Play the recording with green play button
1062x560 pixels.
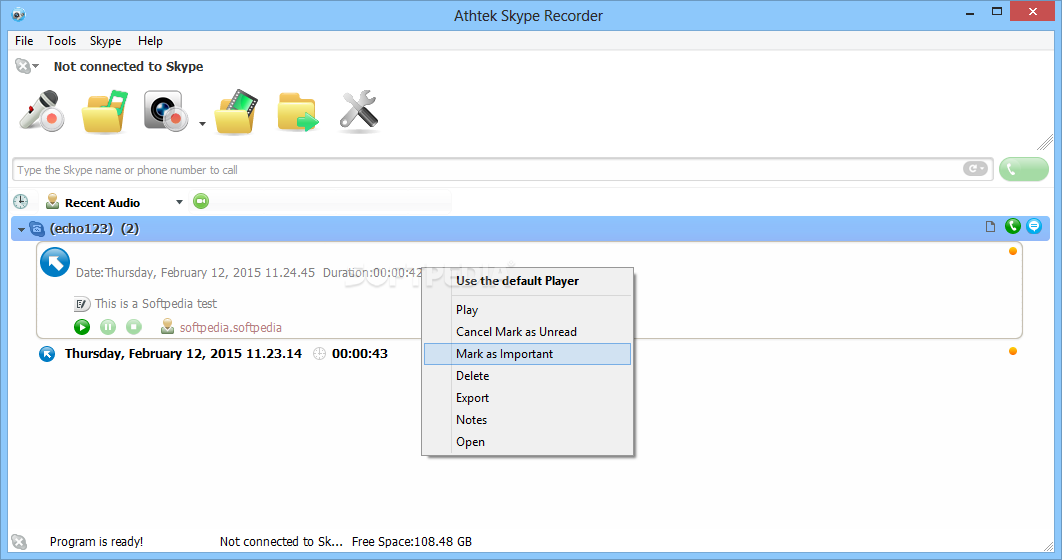pos(82,327)
